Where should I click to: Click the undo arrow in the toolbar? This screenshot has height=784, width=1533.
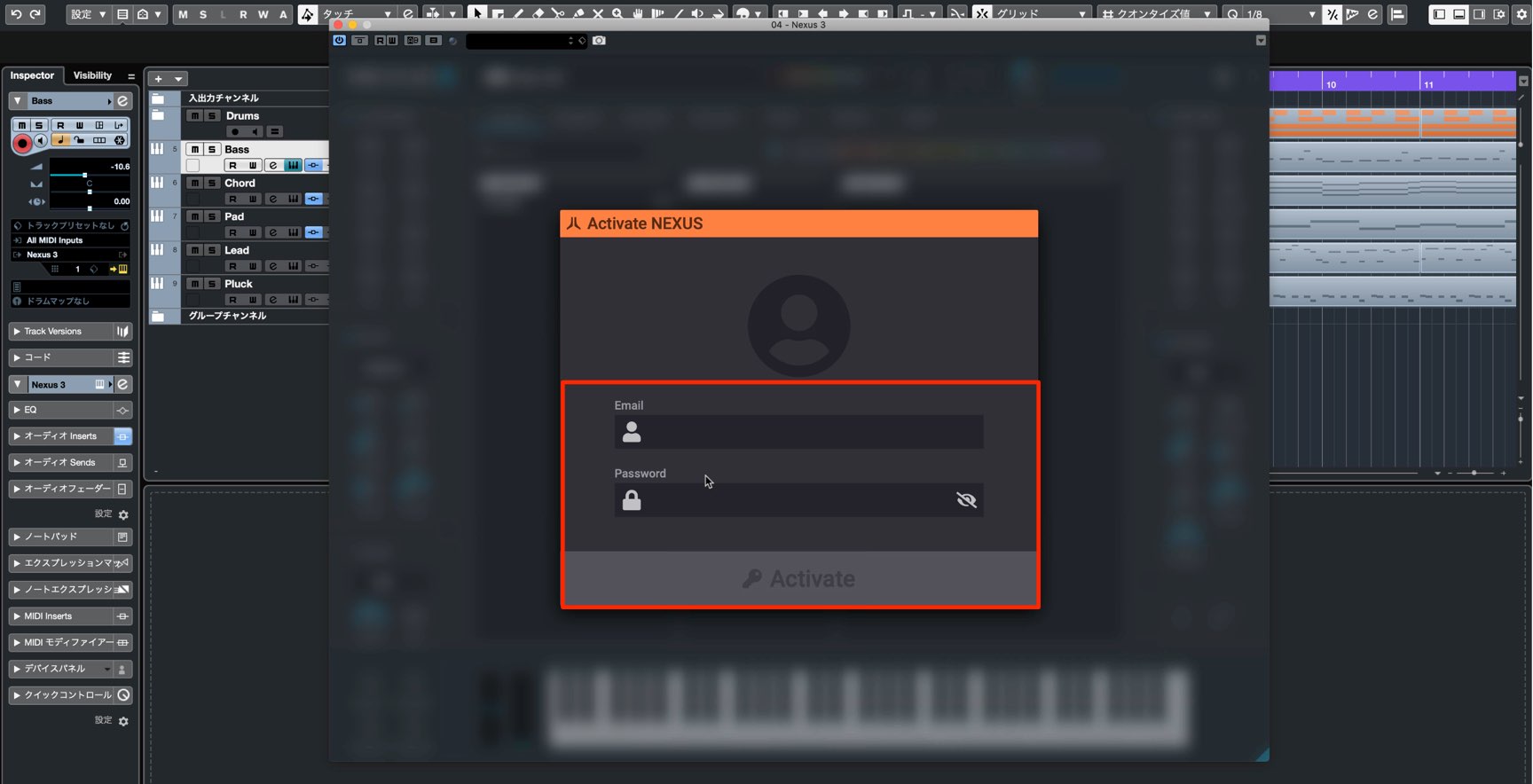tap(16, 14)
